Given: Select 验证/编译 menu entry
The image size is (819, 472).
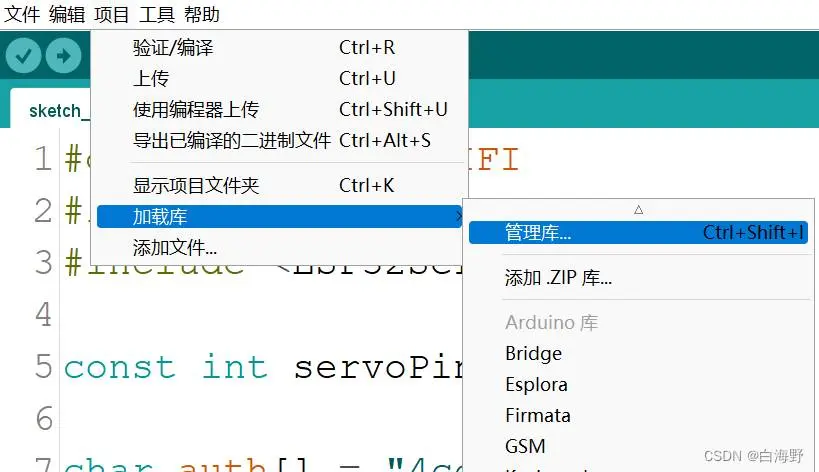Looking at the screenshot, I should pyautogui.click(x=279, y=48).
